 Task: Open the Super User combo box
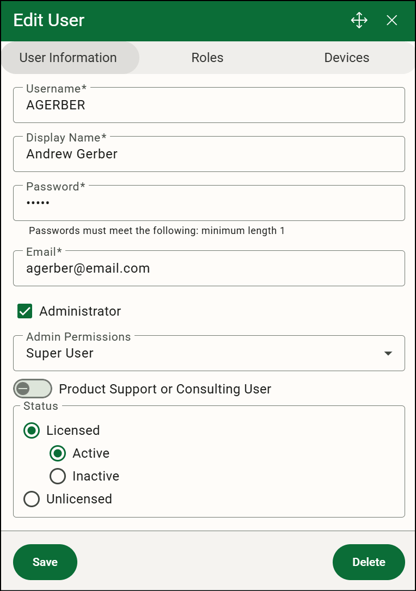point(209,353)
